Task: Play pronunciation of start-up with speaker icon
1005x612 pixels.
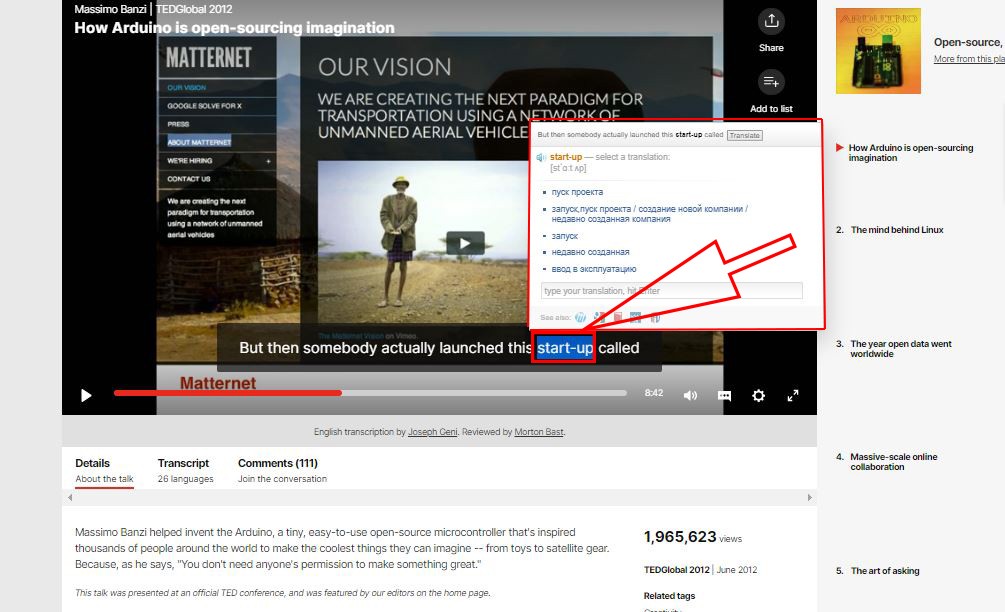Action: pyautogui.click(x=542, y=157)
